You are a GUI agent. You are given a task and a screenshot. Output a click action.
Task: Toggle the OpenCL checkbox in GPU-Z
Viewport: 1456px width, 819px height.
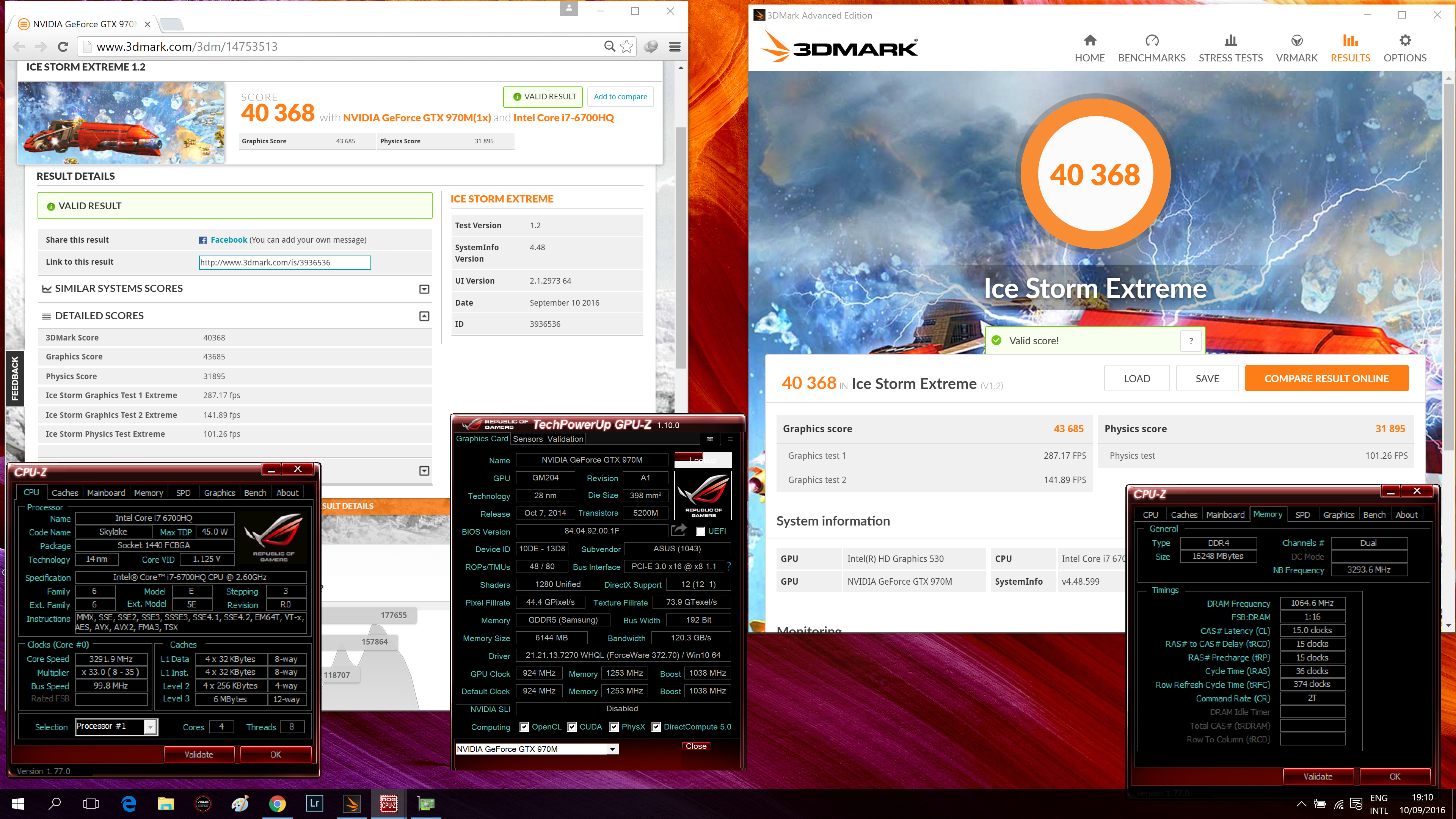click(524, 727)
